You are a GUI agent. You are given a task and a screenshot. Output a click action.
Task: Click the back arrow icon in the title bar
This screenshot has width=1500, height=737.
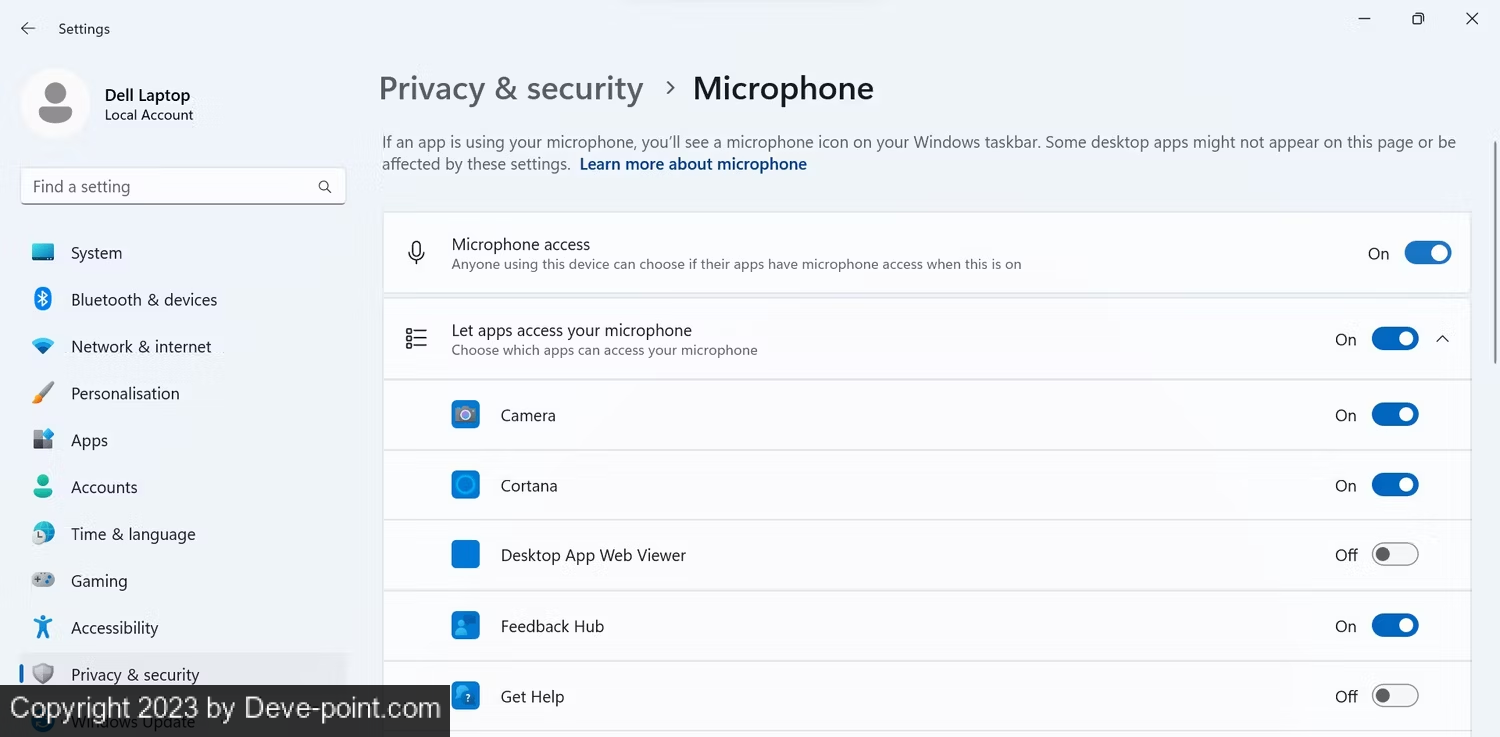[x=28, y=29]
